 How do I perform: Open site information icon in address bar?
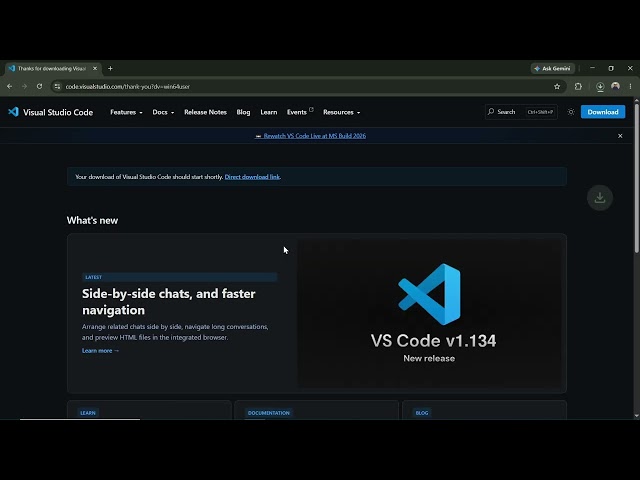click(58, 87)
